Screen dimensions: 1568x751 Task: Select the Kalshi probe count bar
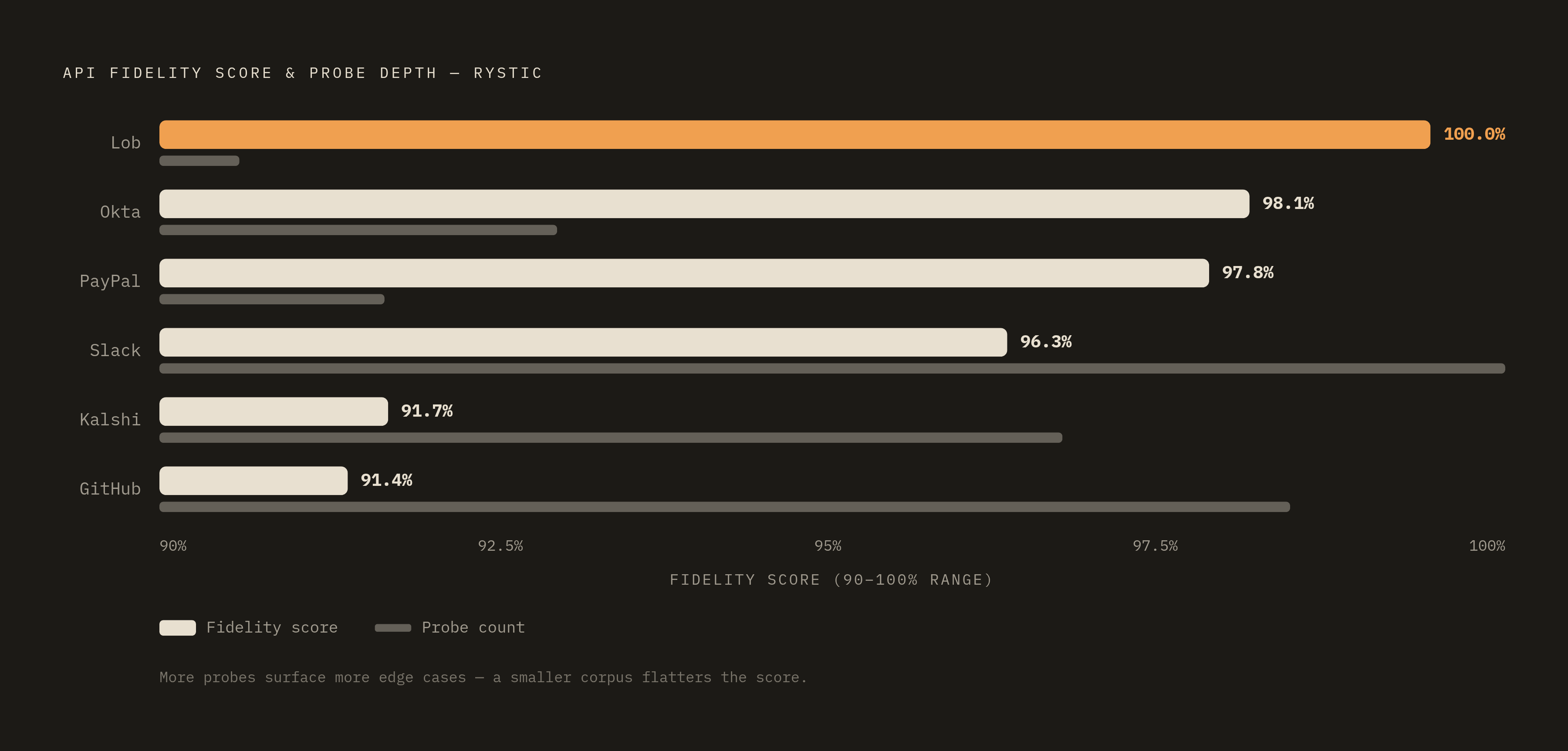611,438
